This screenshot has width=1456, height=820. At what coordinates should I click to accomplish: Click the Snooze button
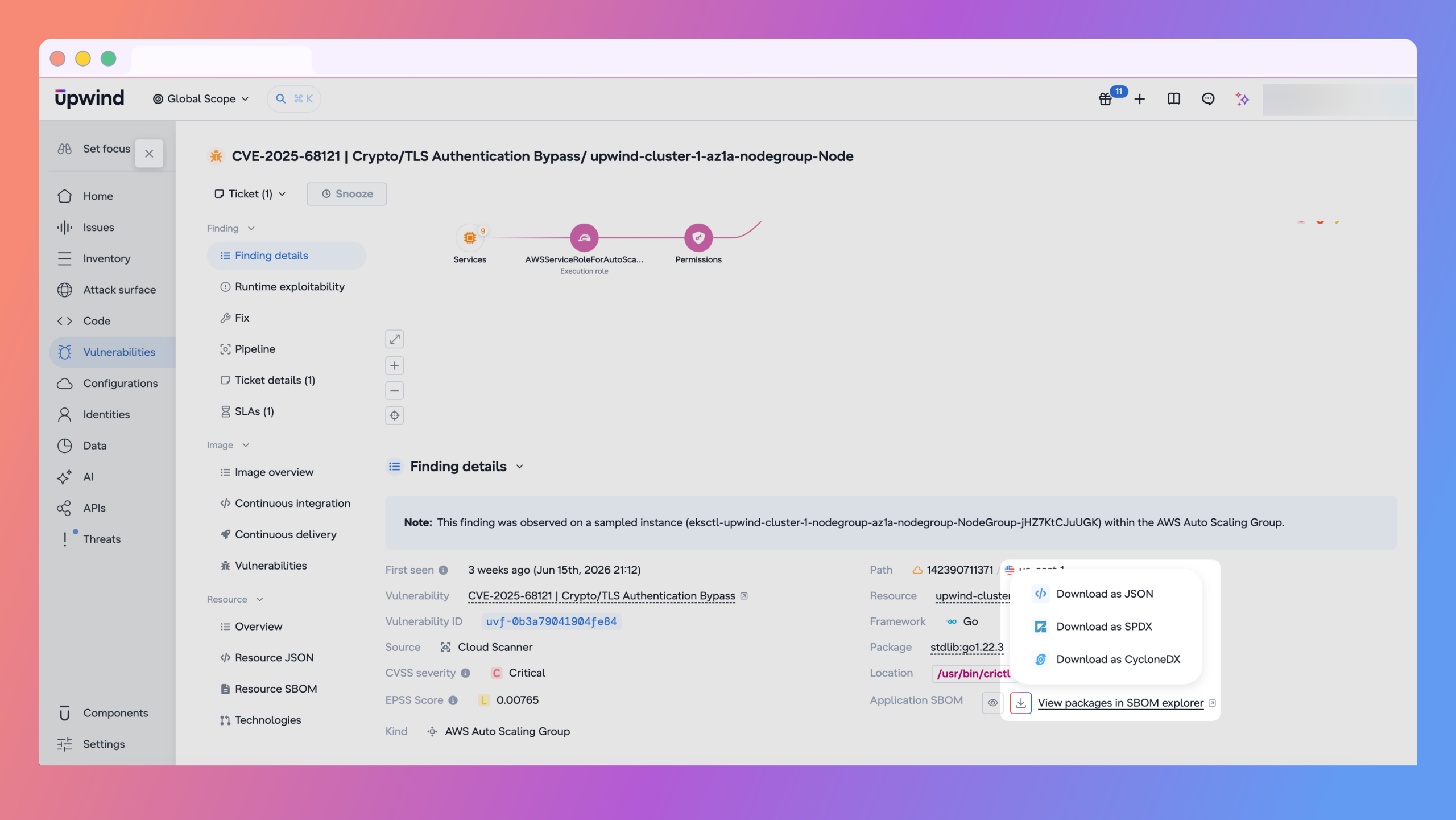[x=347, y=194]
